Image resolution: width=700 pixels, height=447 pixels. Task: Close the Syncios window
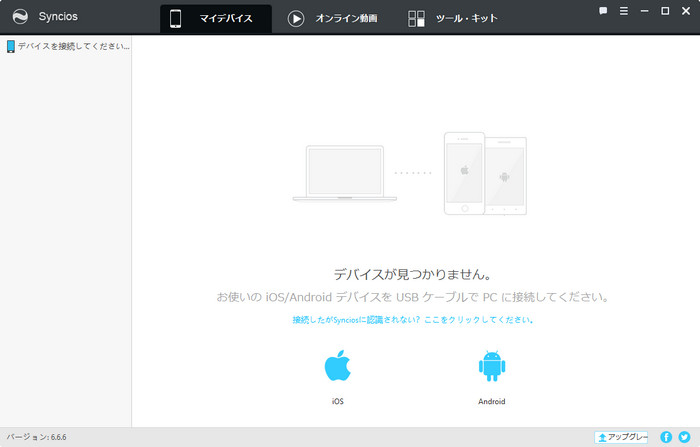pyautogui.click(x=686, y=11)
